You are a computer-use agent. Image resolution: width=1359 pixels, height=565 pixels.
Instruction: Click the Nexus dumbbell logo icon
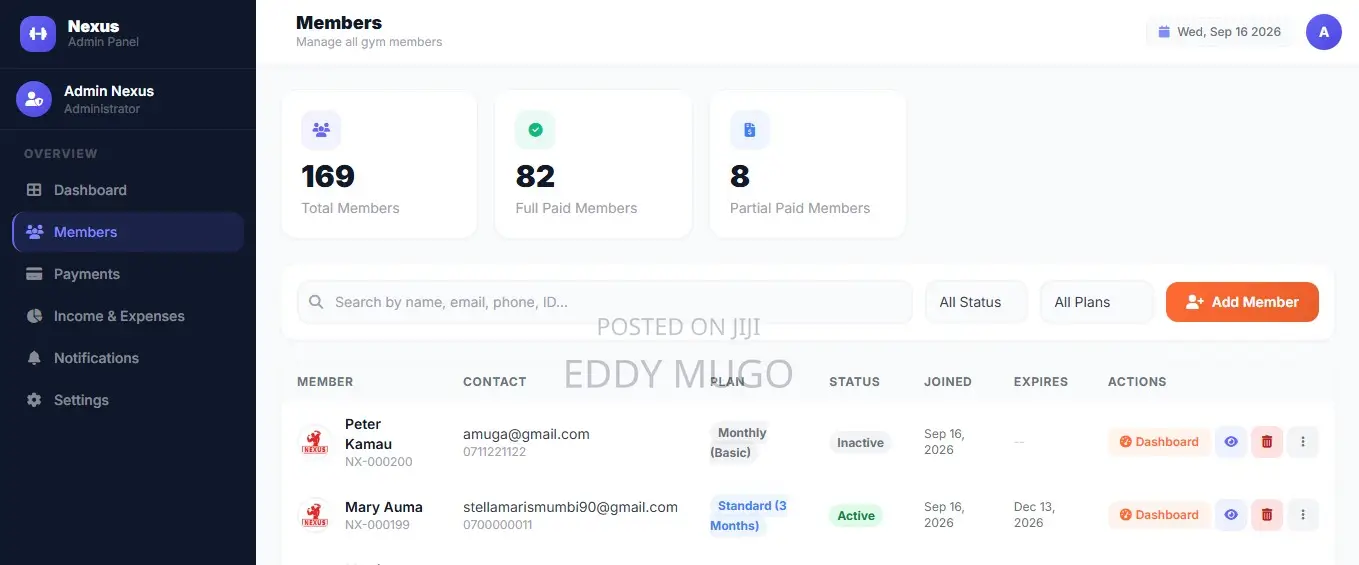pyautogui.click(x=38, y=34)
